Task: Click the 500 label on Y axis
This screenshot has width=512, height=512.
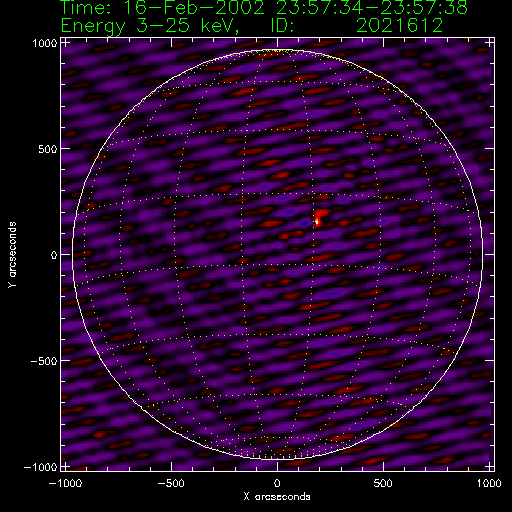Action: pos(48,149)
